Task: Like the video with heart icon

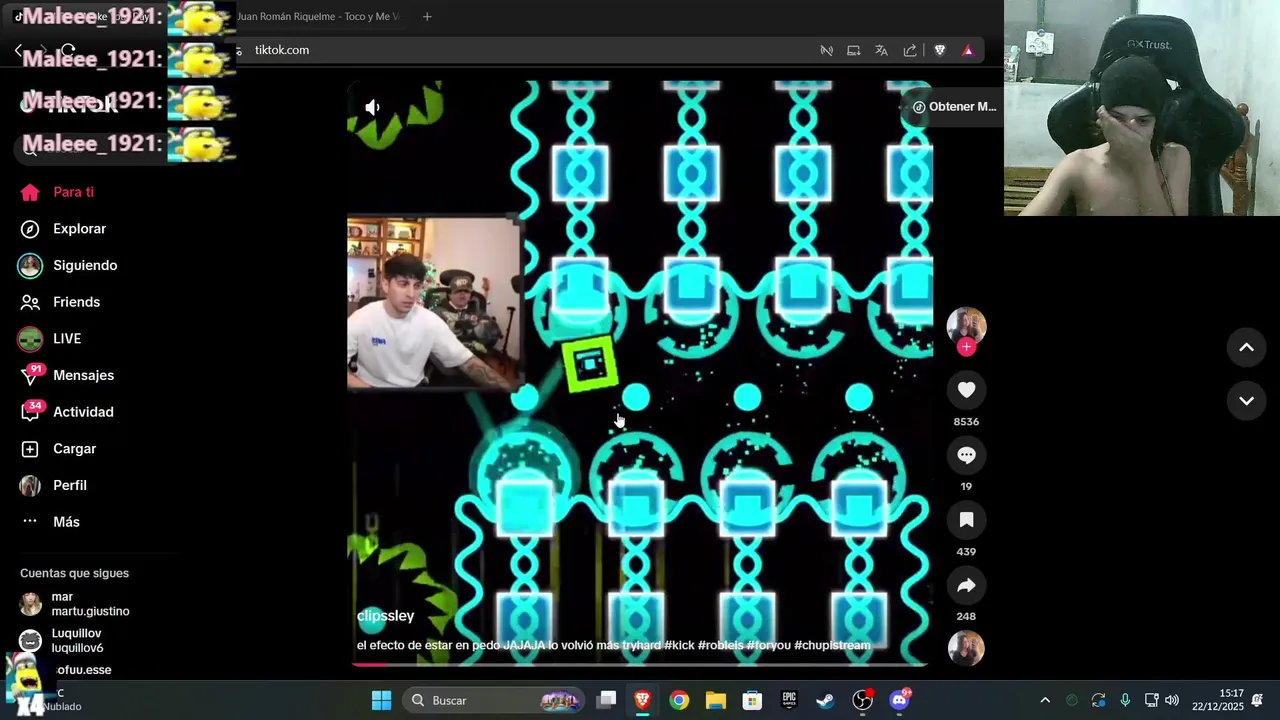Action: 966,390
